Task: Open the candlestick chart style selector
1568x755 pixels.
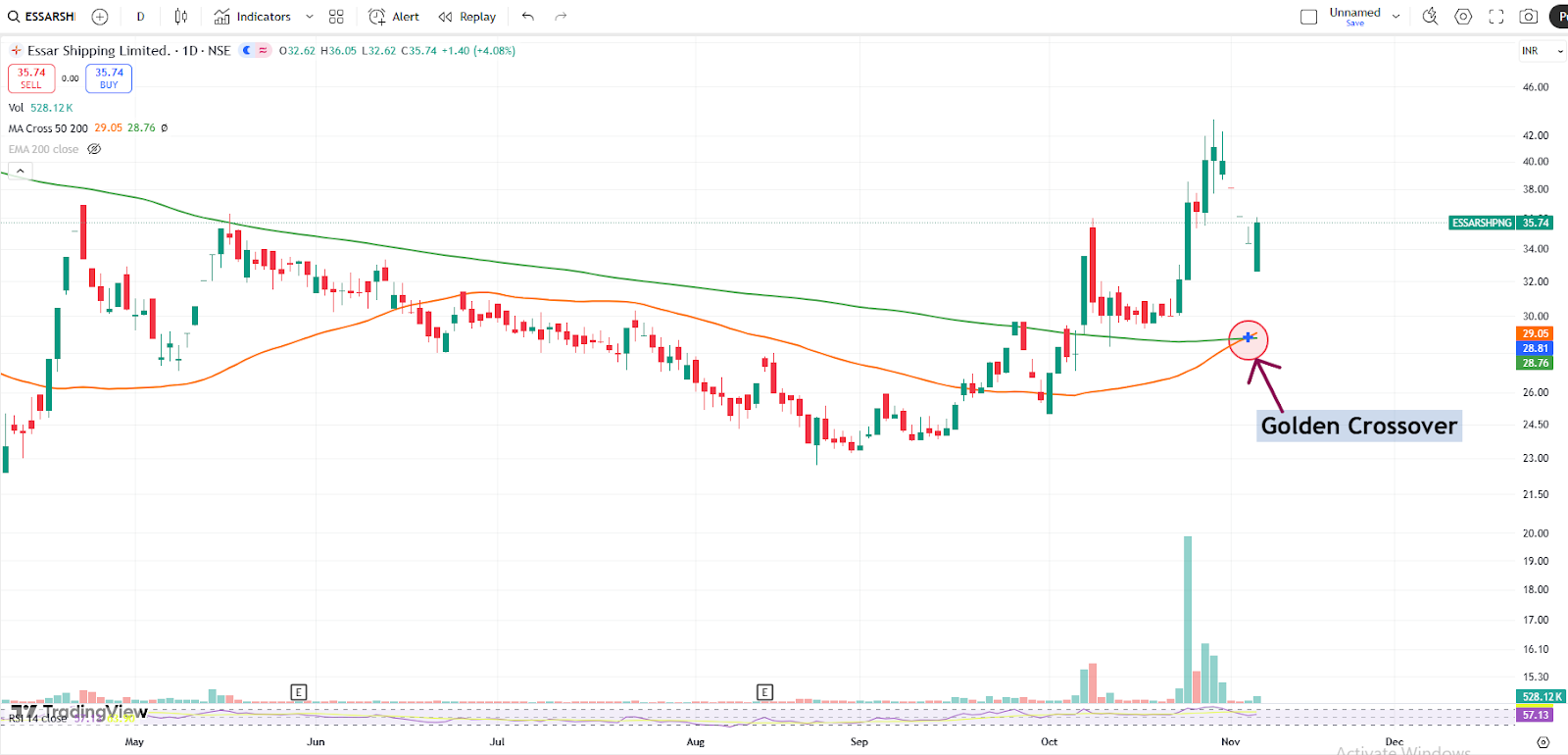Action: click(x=181, y=17)
